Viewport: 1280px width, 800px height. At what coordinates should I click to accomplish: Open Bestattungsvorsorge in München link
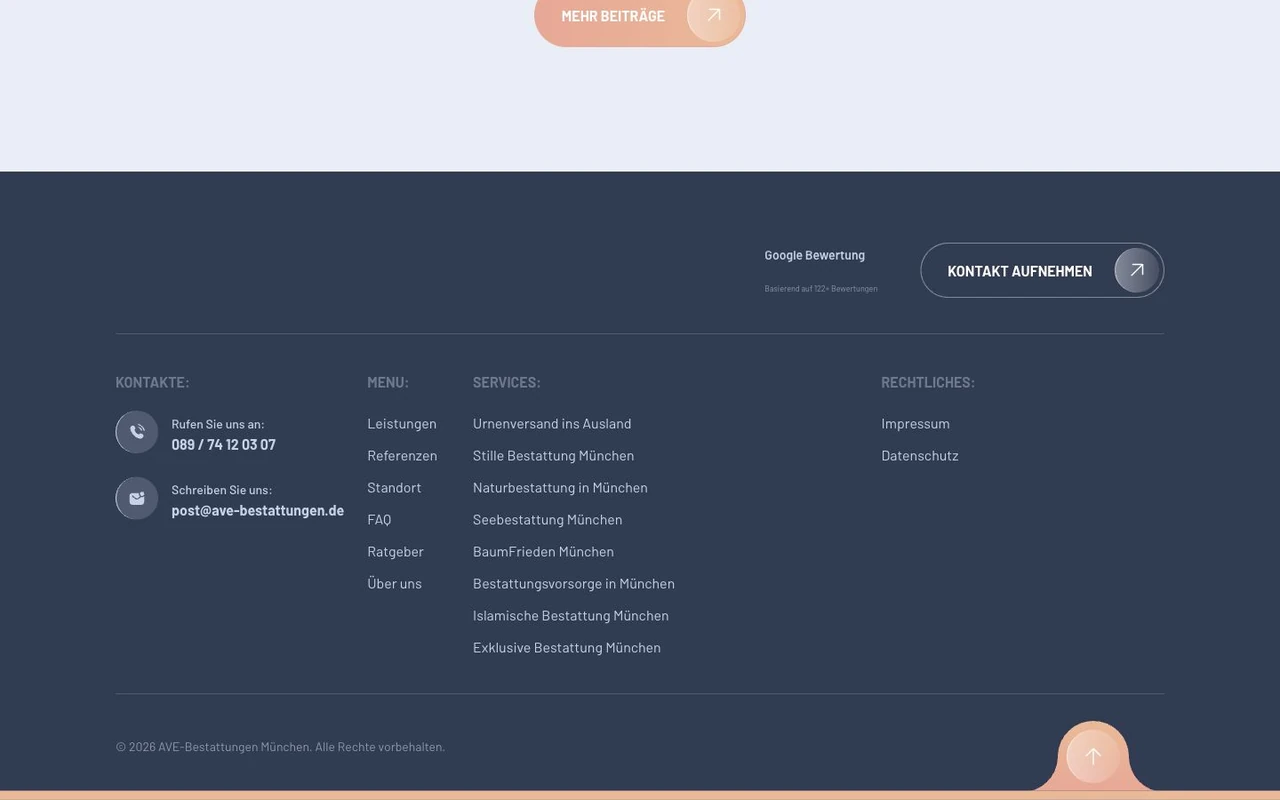point(573,583)
